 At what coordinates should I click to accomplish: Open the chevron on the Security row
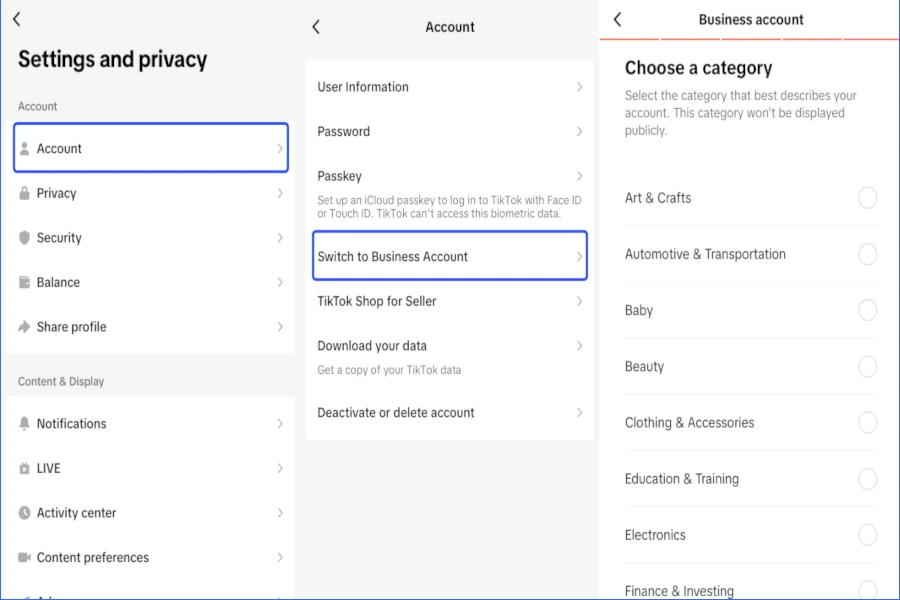point(280,238)
